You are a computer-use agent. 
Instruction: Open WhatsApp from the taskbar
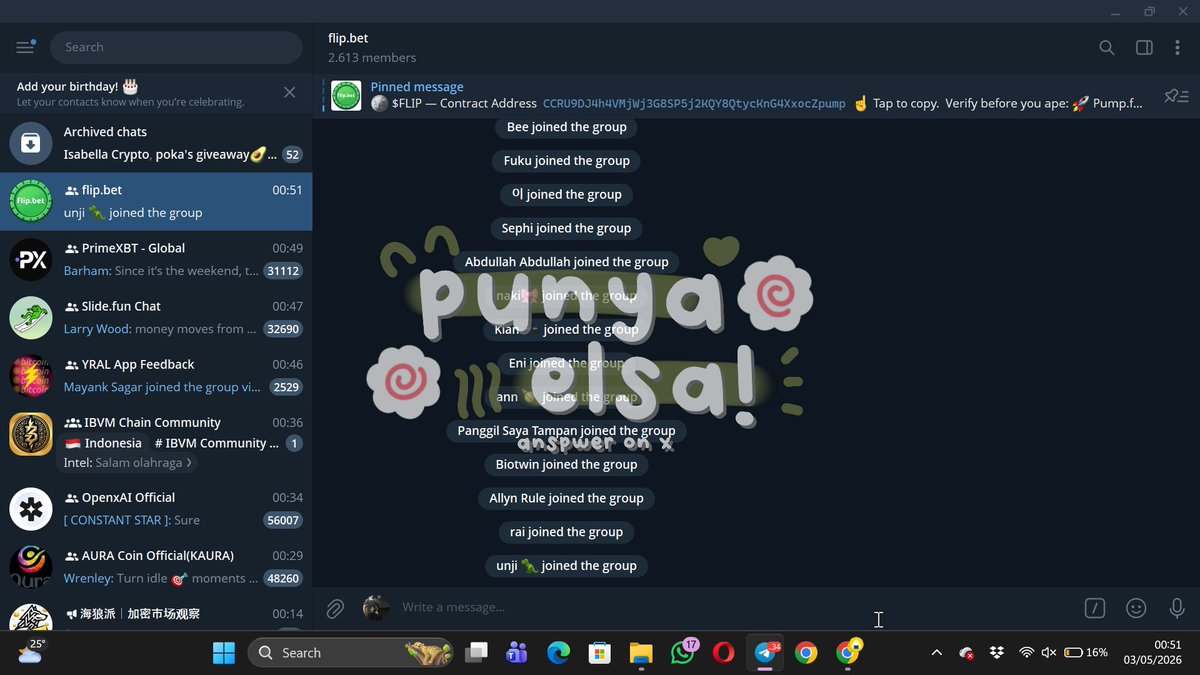[683, 653]
